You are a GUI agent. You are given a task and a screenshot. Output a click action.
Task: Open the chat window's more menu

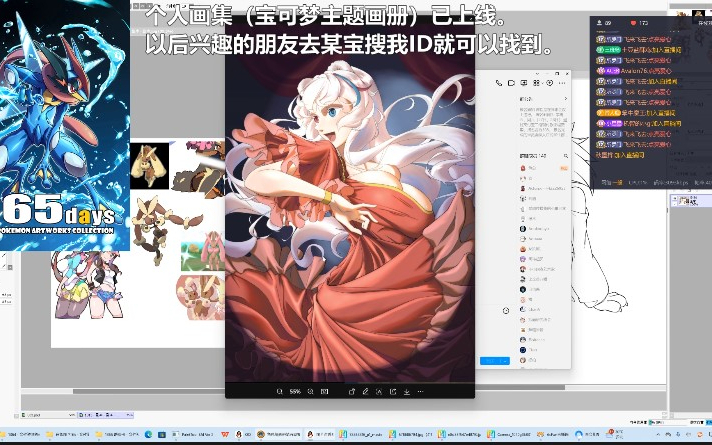pyautogui.click(x=562, y=83)
